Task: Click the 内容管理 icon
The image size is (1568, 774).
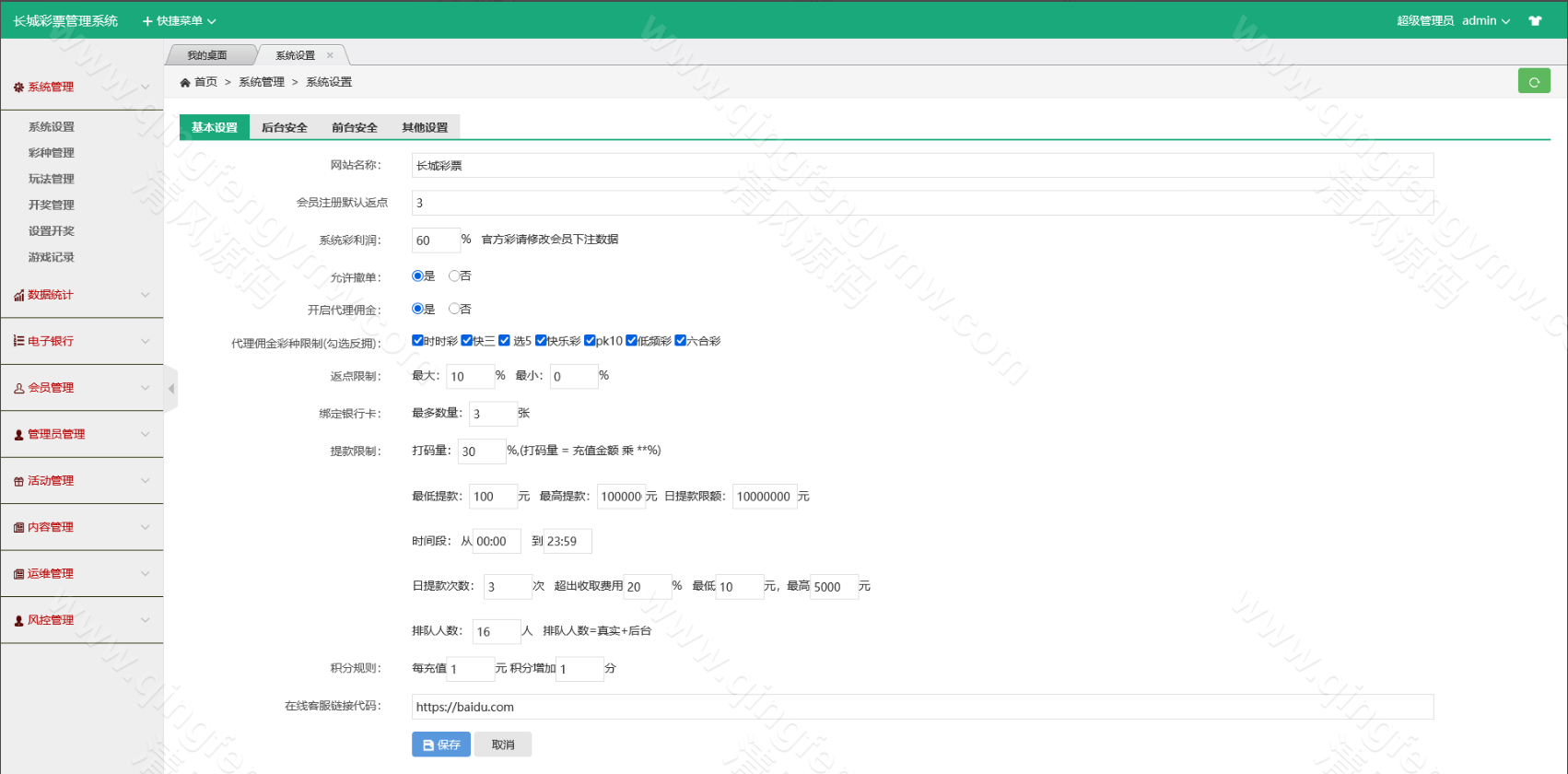Action: pos(18,527)
